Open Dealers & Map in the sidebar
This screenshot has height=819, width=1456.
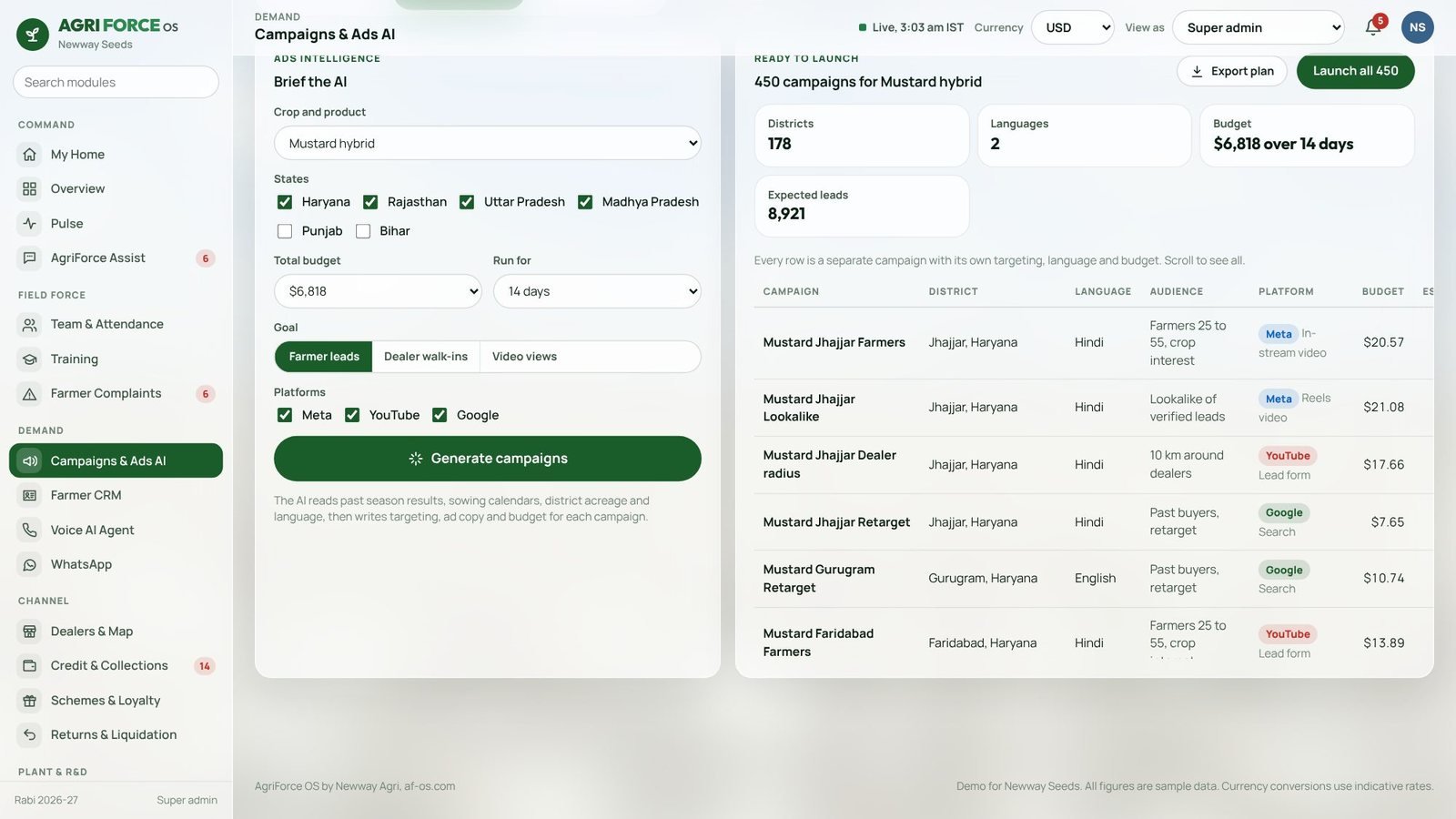click(x=116, y=632)
